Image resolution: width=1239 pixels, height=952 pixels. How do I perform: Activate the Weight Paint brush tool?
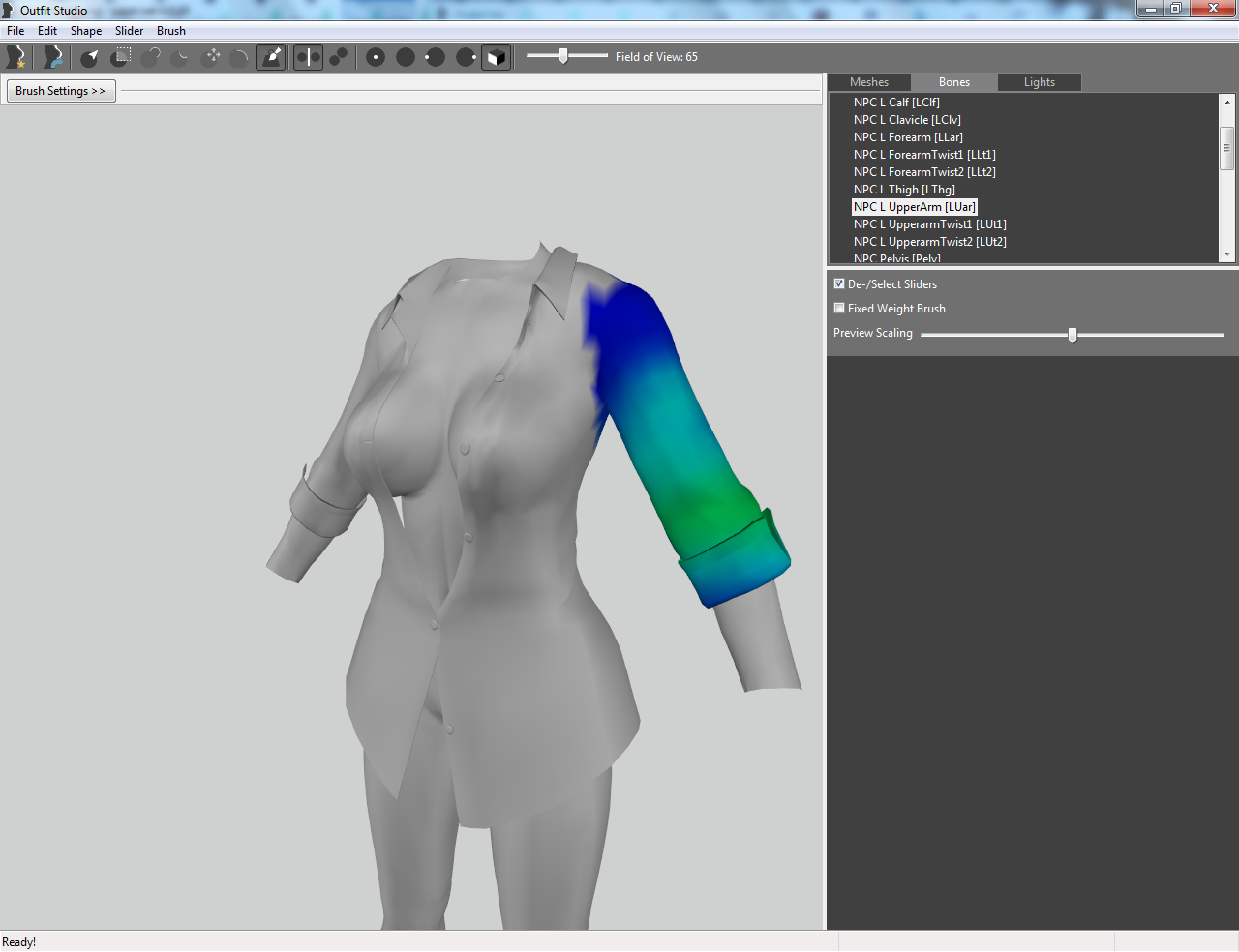[x=272, y=57]
